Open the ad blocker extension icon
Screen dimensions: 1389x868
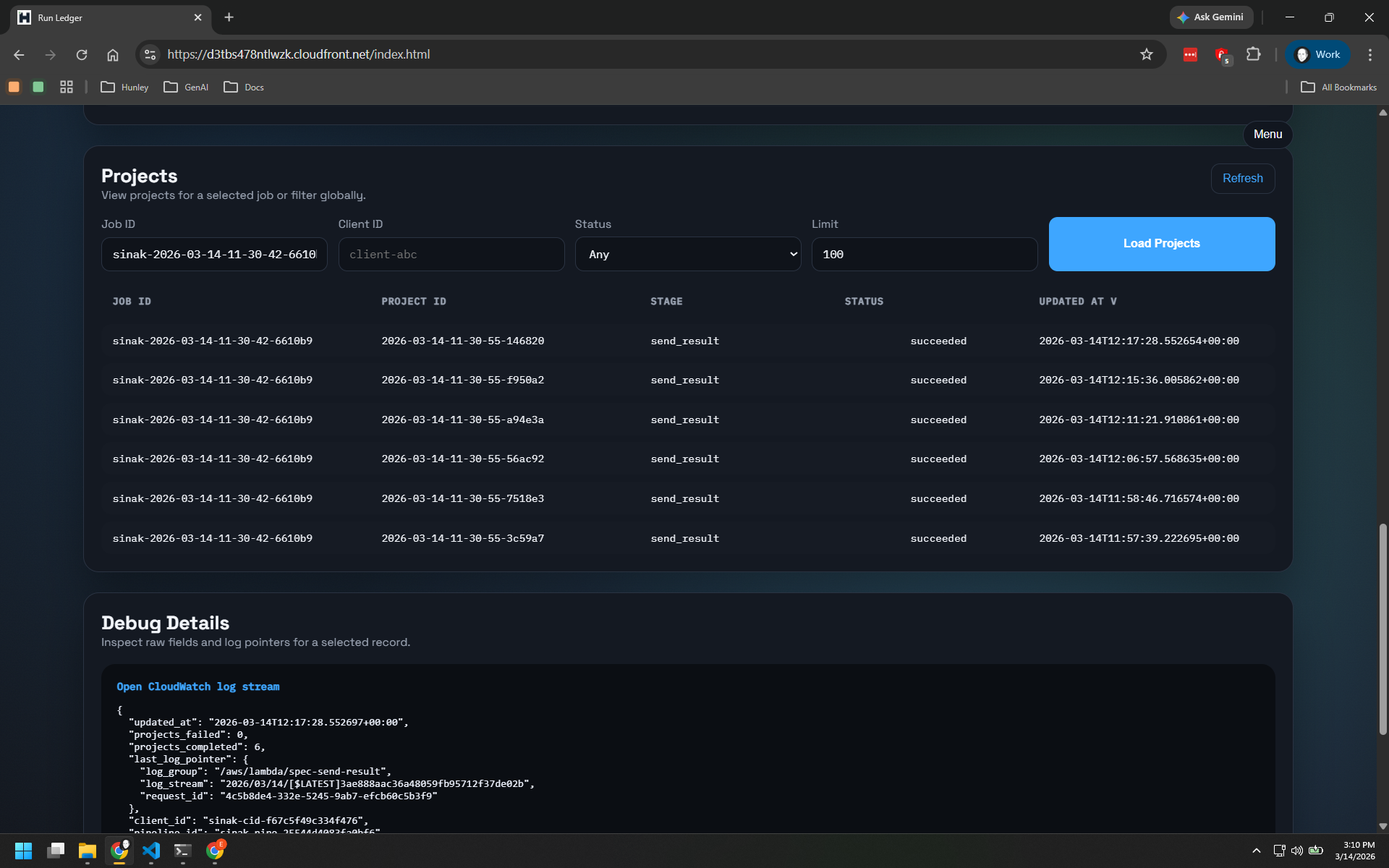[x=1223, y=55]
